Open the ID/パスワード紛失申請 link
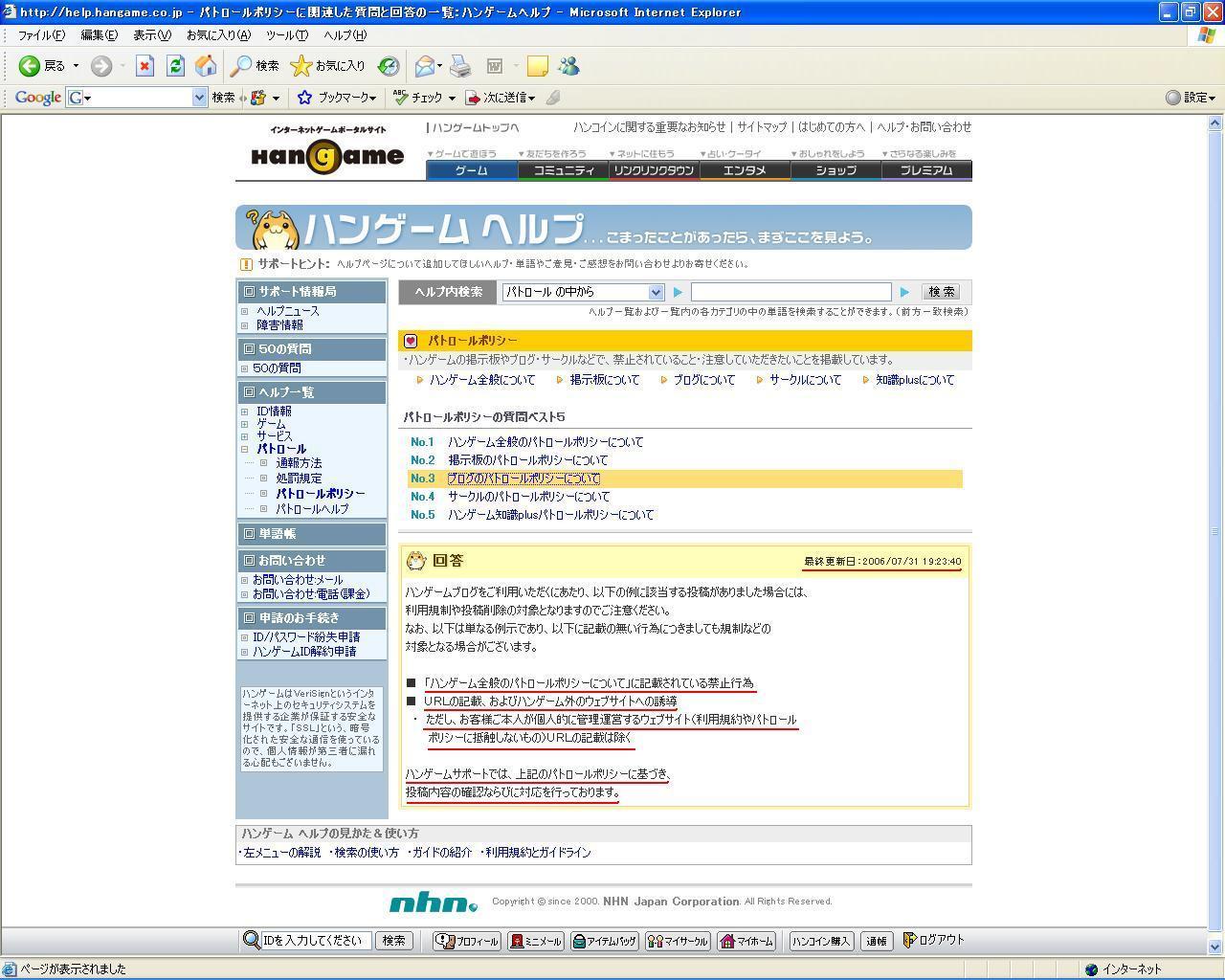The image size is (1225, 980). point(306,637)
